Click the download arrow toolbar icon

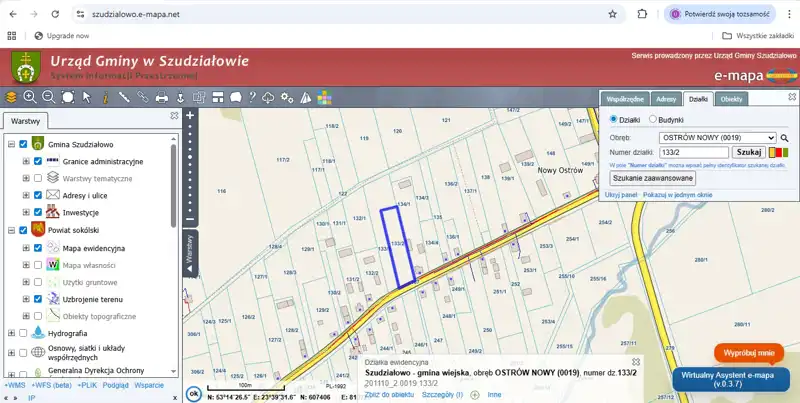click(x=180, y=97)
